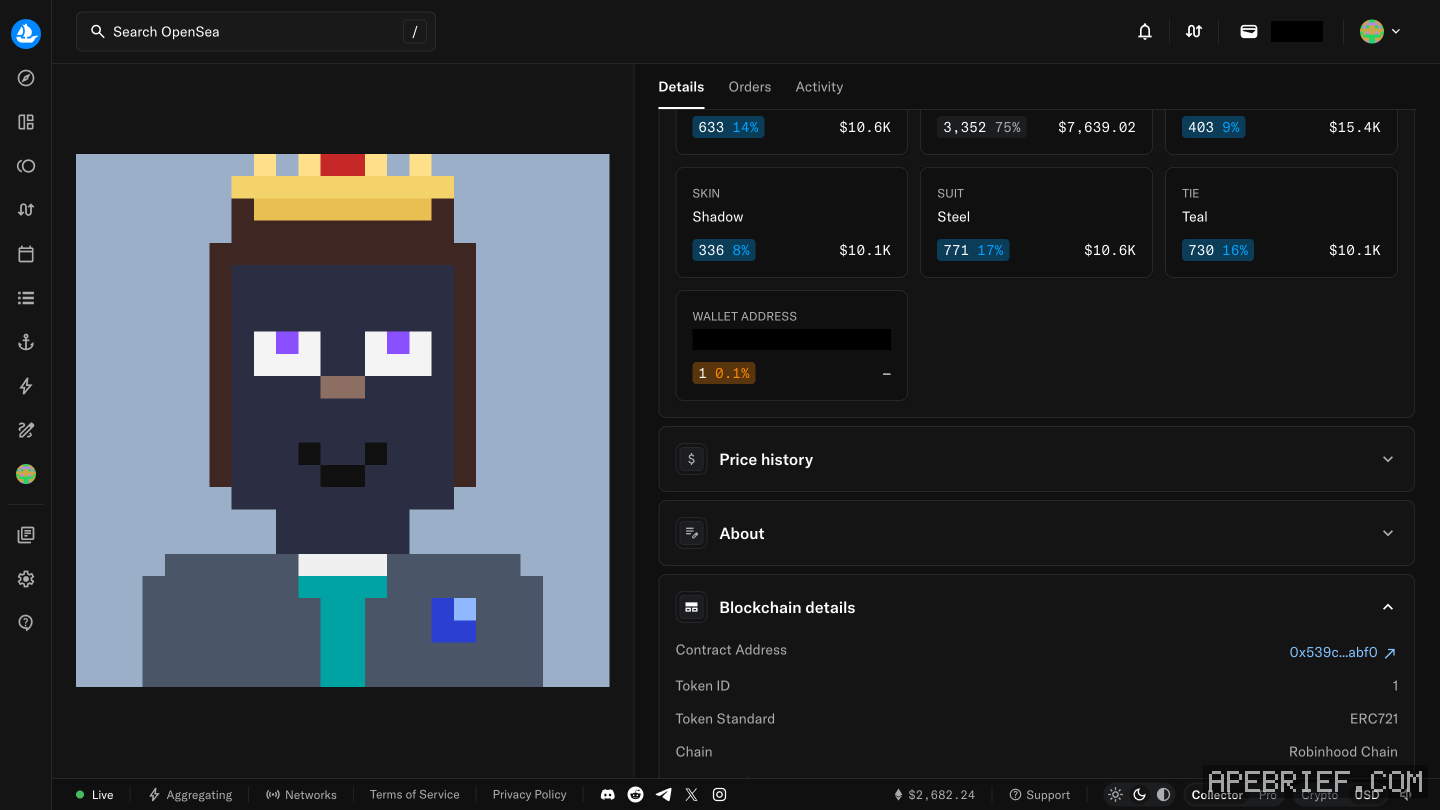Expand the Price history section
1440x810 pixels.
(1036, 459)
